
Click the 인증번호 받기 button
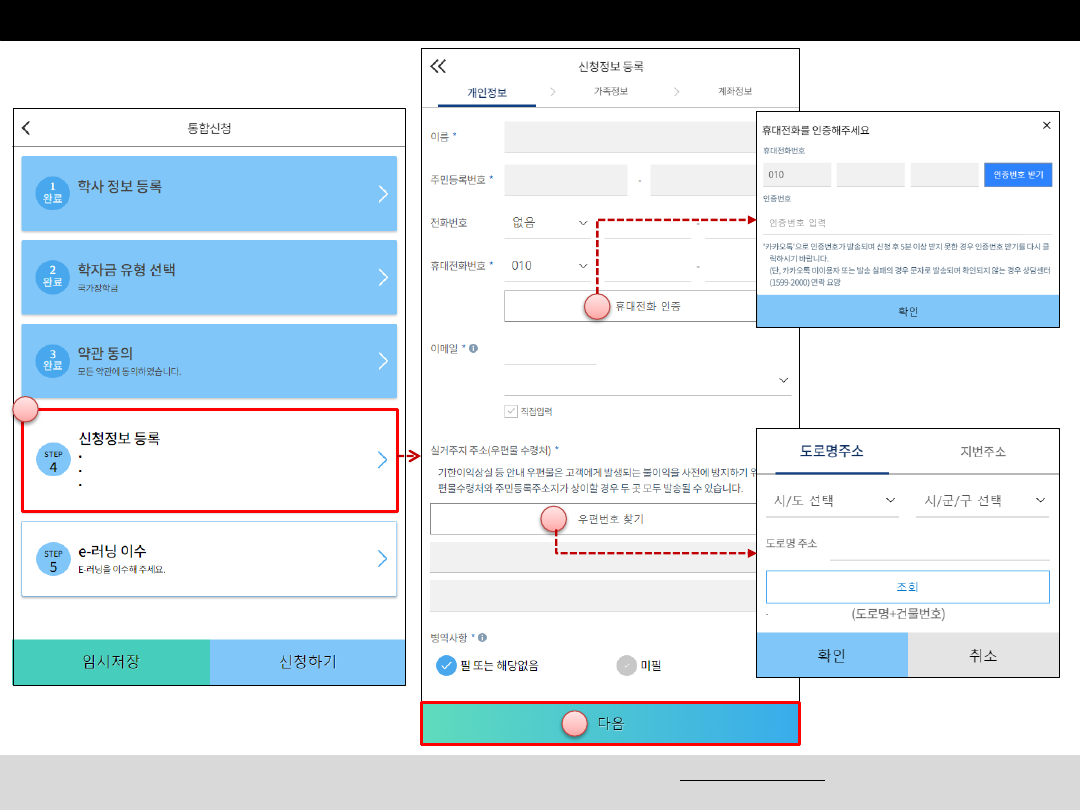click(x=1018, y=175)
